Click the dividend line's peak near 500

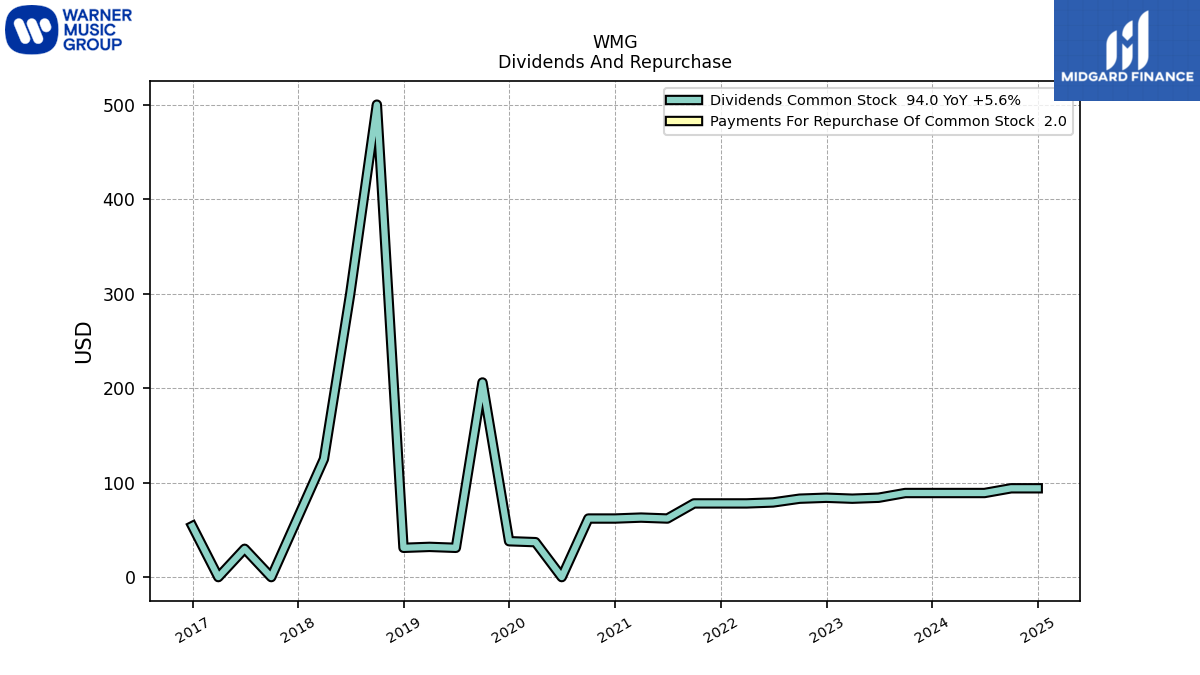pyautogui.click(x=377, y=104)
